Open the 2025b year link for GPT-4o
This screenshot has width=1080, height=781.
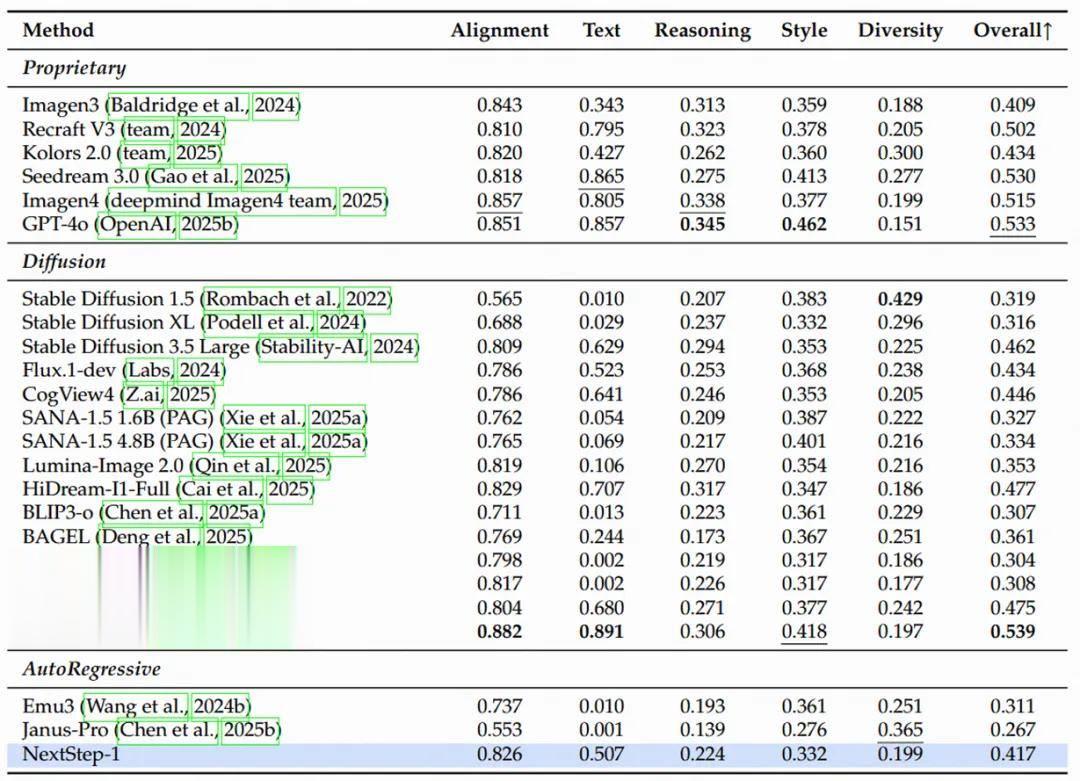pyautogui.click(x=209, y=225)
